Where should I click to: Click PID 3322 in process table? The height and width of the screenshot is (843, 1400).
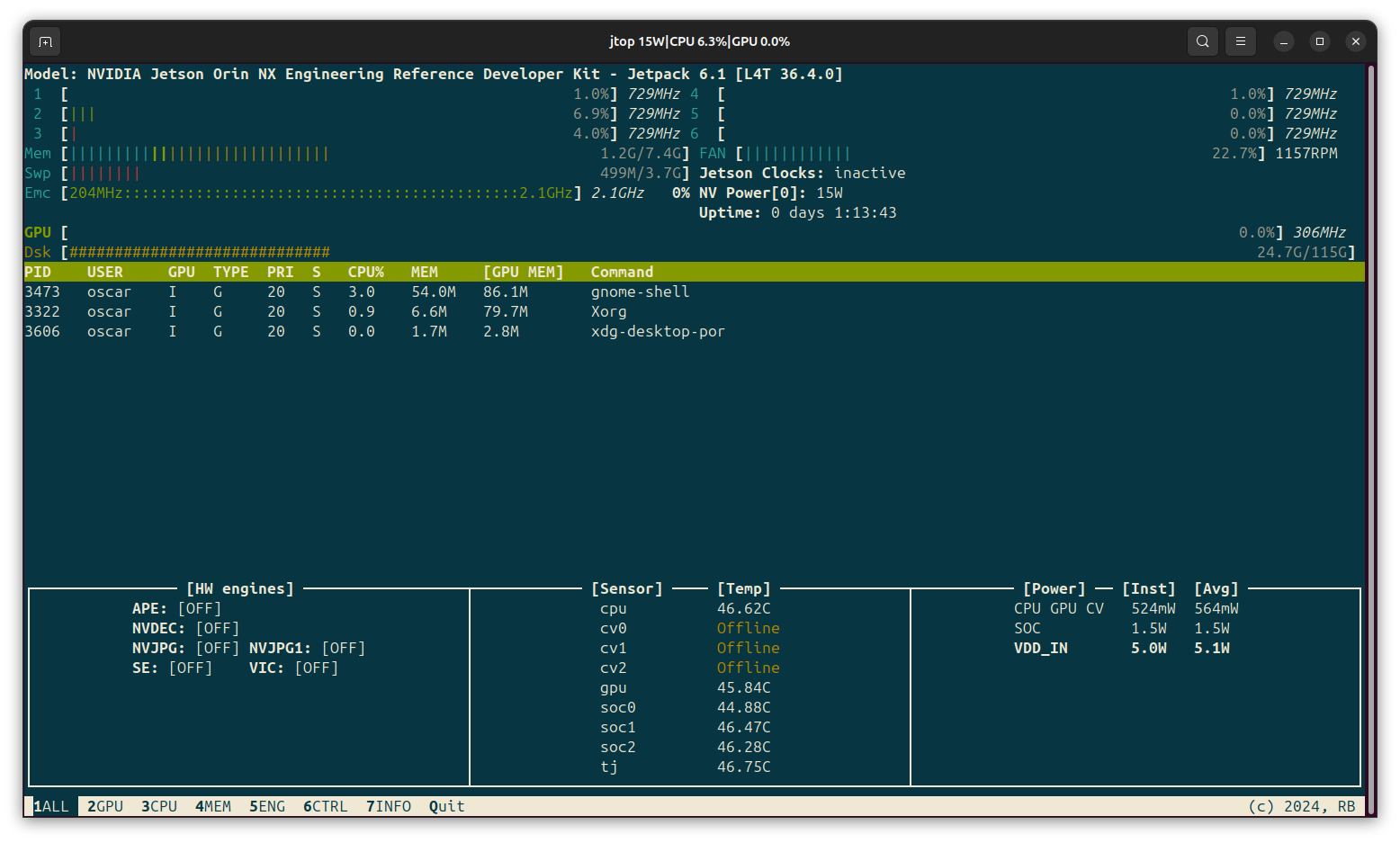click(x=42, y=311)
